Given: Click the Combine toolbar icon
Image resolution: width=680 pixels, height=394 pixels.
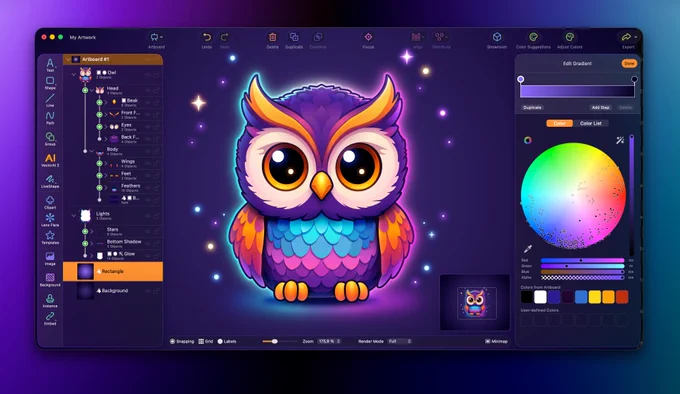Looking at the screenshot, I should point(318,37).
